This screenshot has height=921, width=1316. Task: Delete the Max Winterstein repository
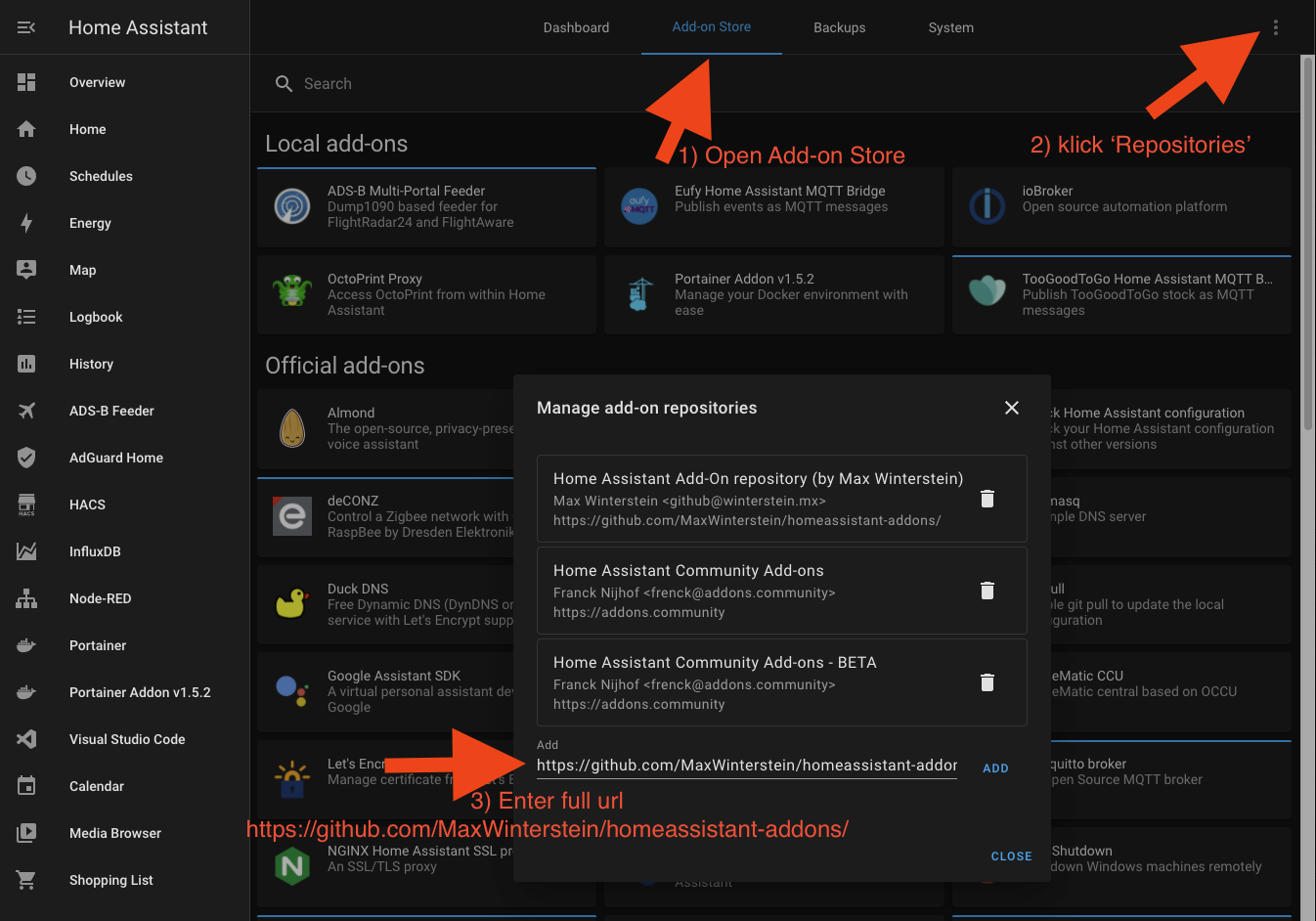tap(987, 499)
